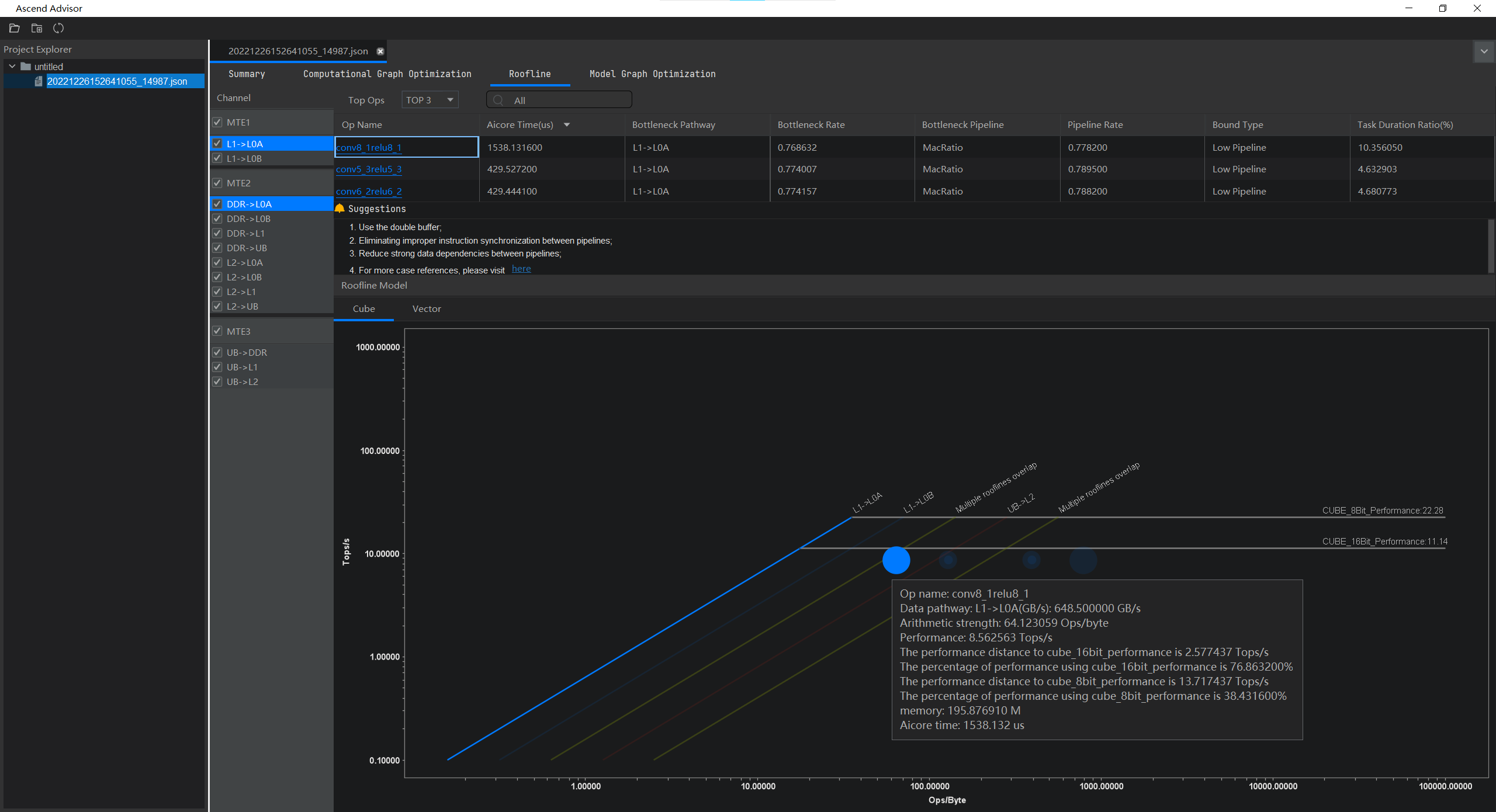Open the conv5_3relu5_3 op link
The height and width of the screenshot is (812, 1496).
[x=369, y=169]
